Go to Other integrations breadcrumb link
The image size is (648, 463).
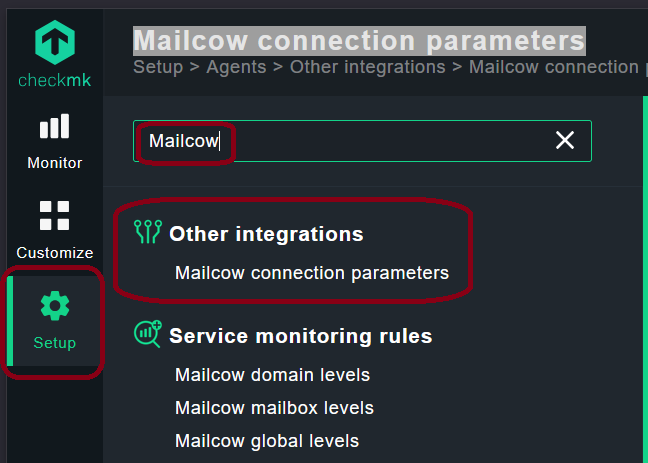point(368,67)
